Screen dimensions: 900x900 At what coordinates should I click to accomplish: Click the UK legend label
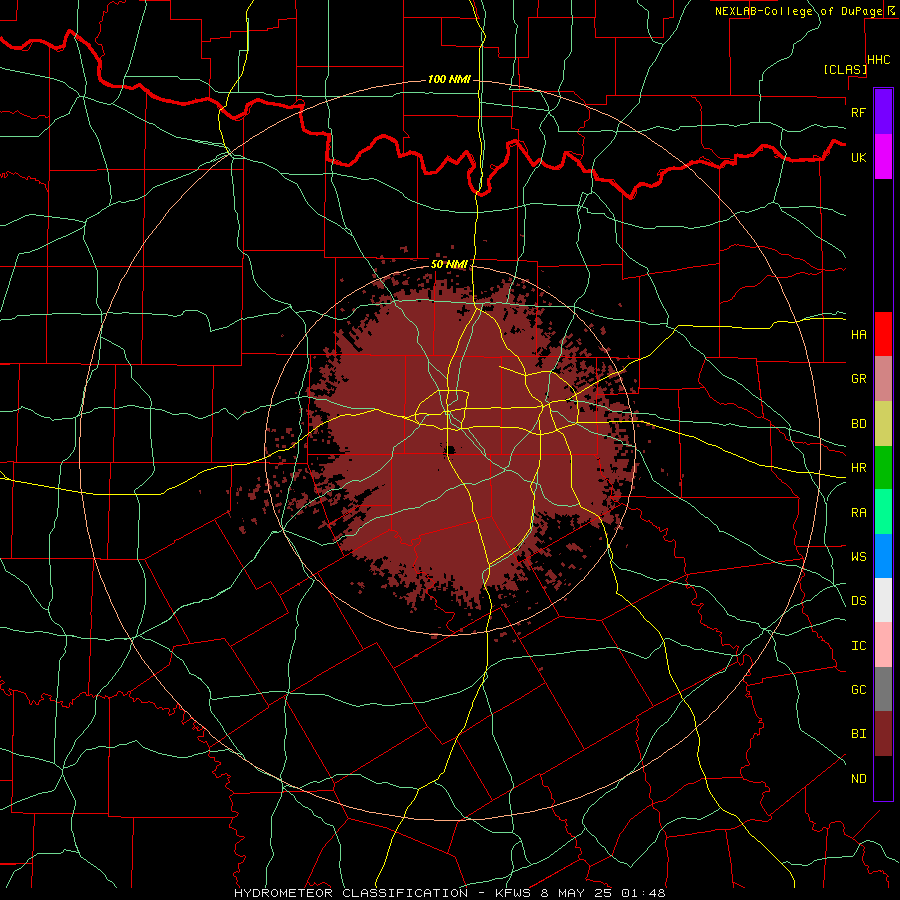coord(858,157)
